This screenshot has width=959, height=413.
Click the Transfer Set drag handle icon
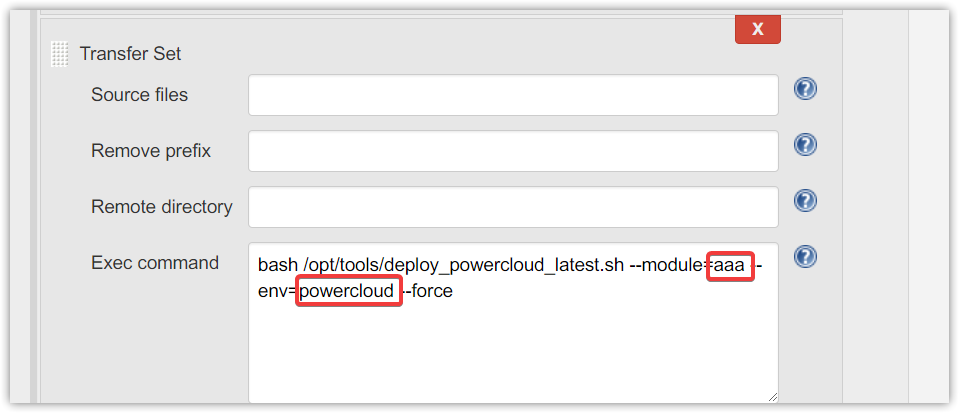pyautogui.click(x=59, y=54)
